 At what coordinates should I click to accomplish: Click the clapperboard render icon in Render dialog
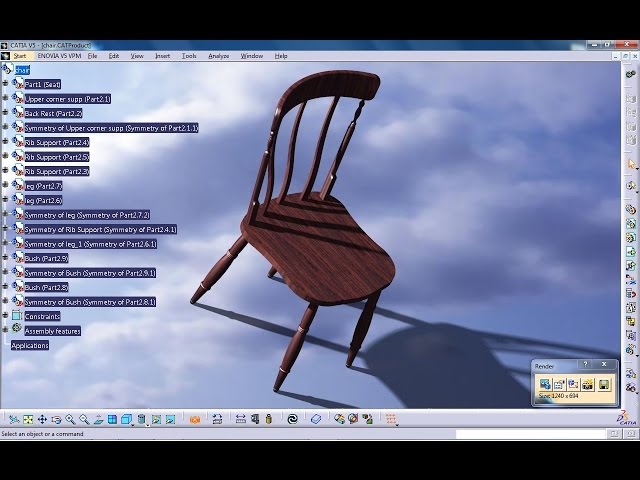(x=588, y=384)
